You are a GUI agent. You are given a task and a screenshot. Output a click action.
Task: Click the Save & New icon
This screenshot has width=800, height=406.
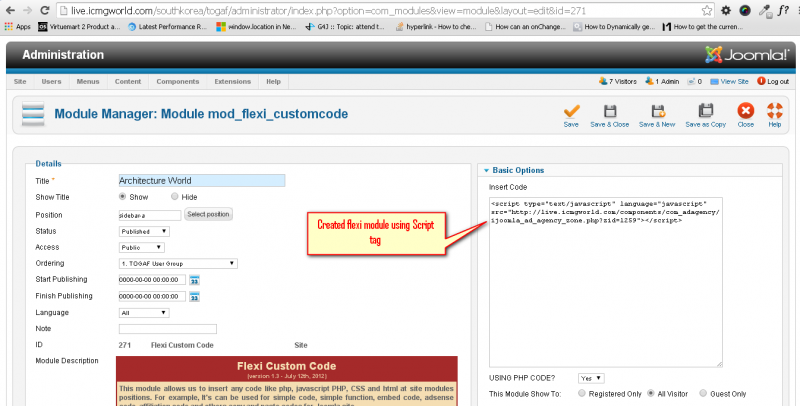coord(658,112)
